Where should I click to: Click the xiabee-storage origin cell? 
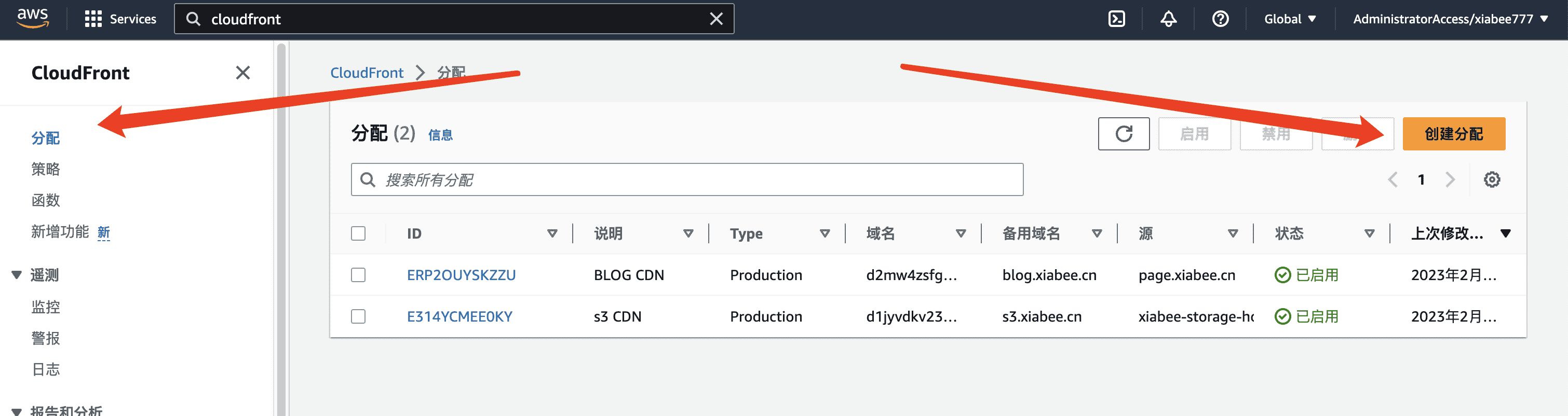click(x=1196, y=316)
